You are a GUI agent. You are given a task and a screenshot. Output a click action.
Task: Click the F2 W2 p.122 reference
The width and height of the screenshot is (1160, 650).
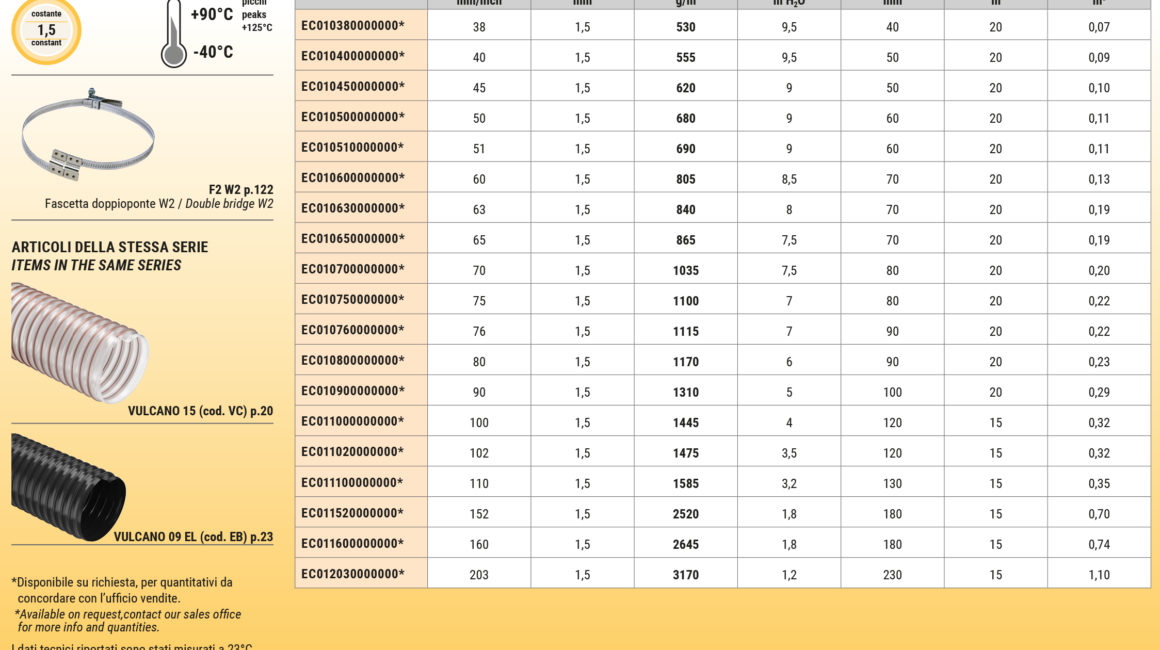(240, 189)
